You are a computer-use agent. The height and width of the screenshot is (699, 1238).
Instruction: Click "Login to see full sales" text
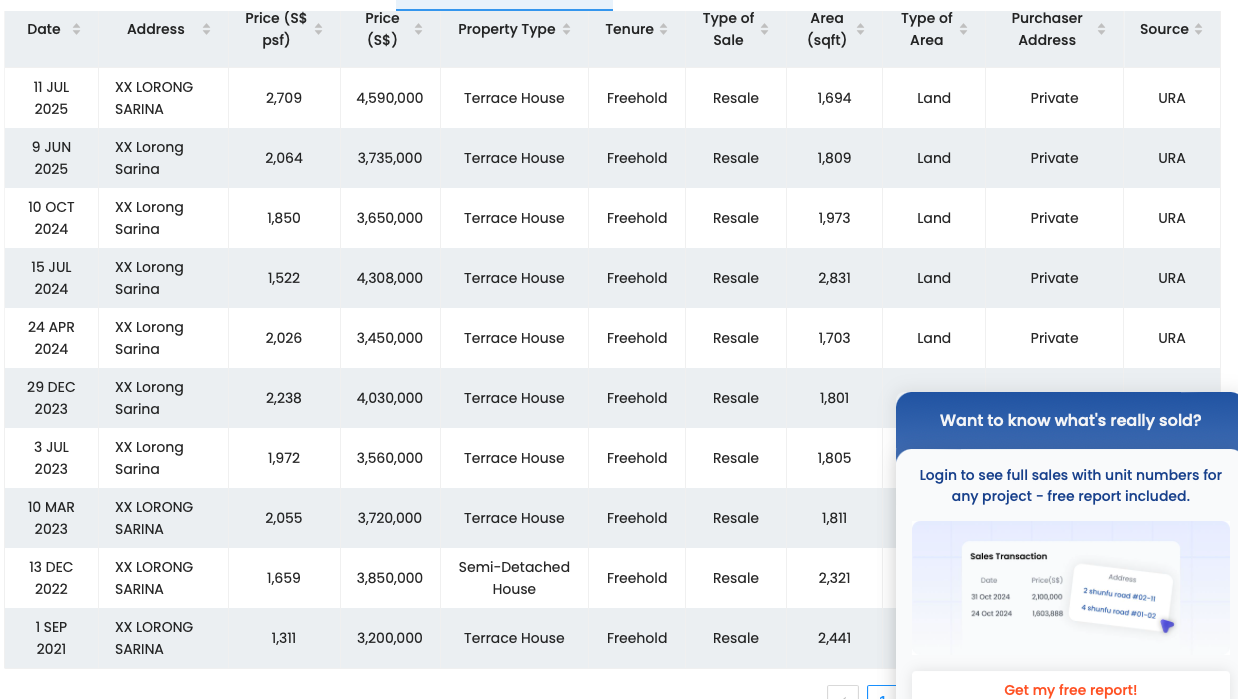click(x=1070, y=485)
